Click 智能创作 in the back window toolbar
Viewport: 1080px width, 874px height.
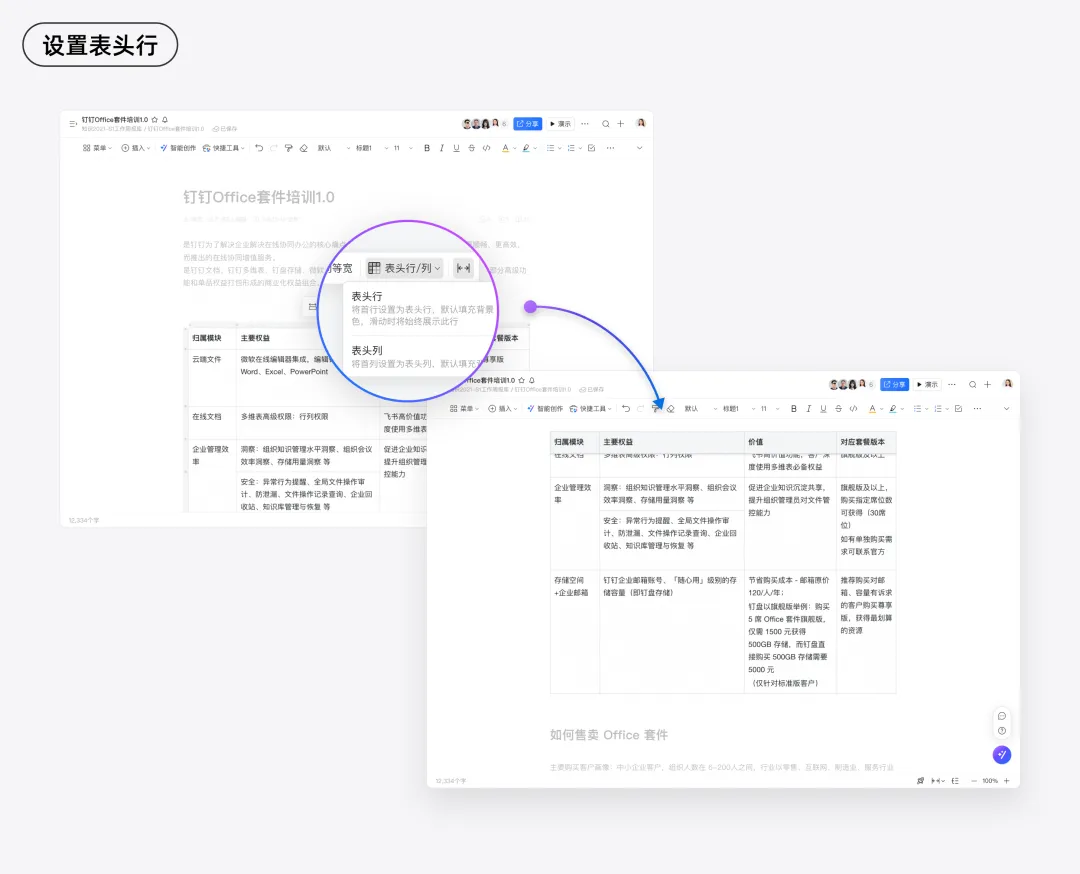[178, 148]
